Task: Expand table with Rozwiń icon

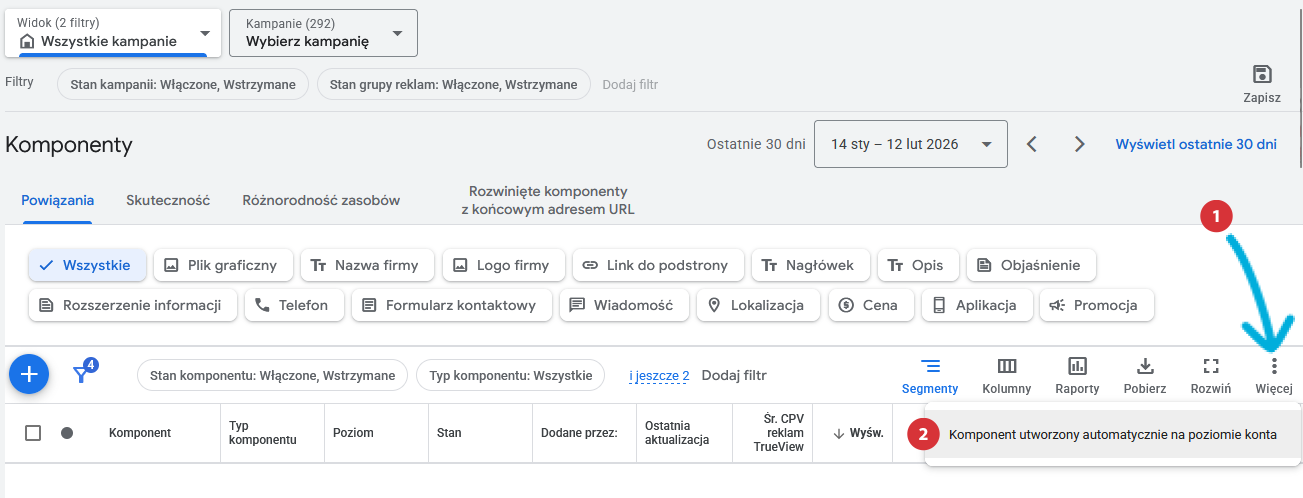Action: click(x=1210, y=375)
